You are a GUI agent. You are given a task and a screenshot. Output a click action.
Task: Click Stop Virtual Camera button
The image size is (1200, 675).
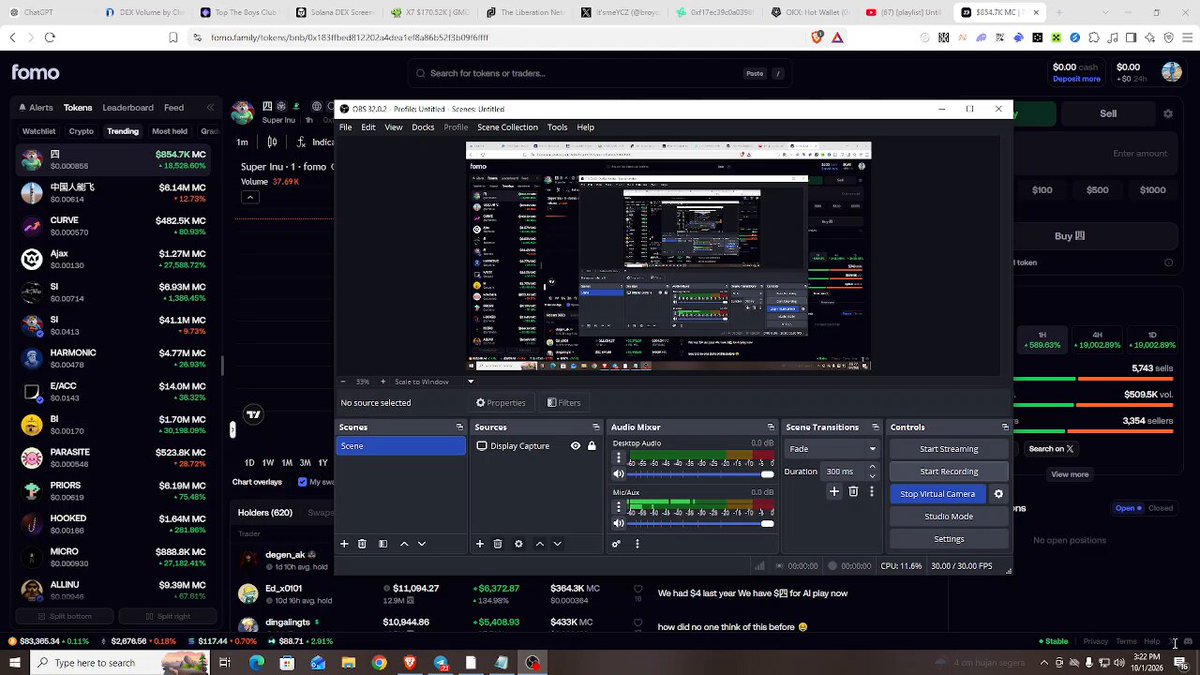coord(938,494)
